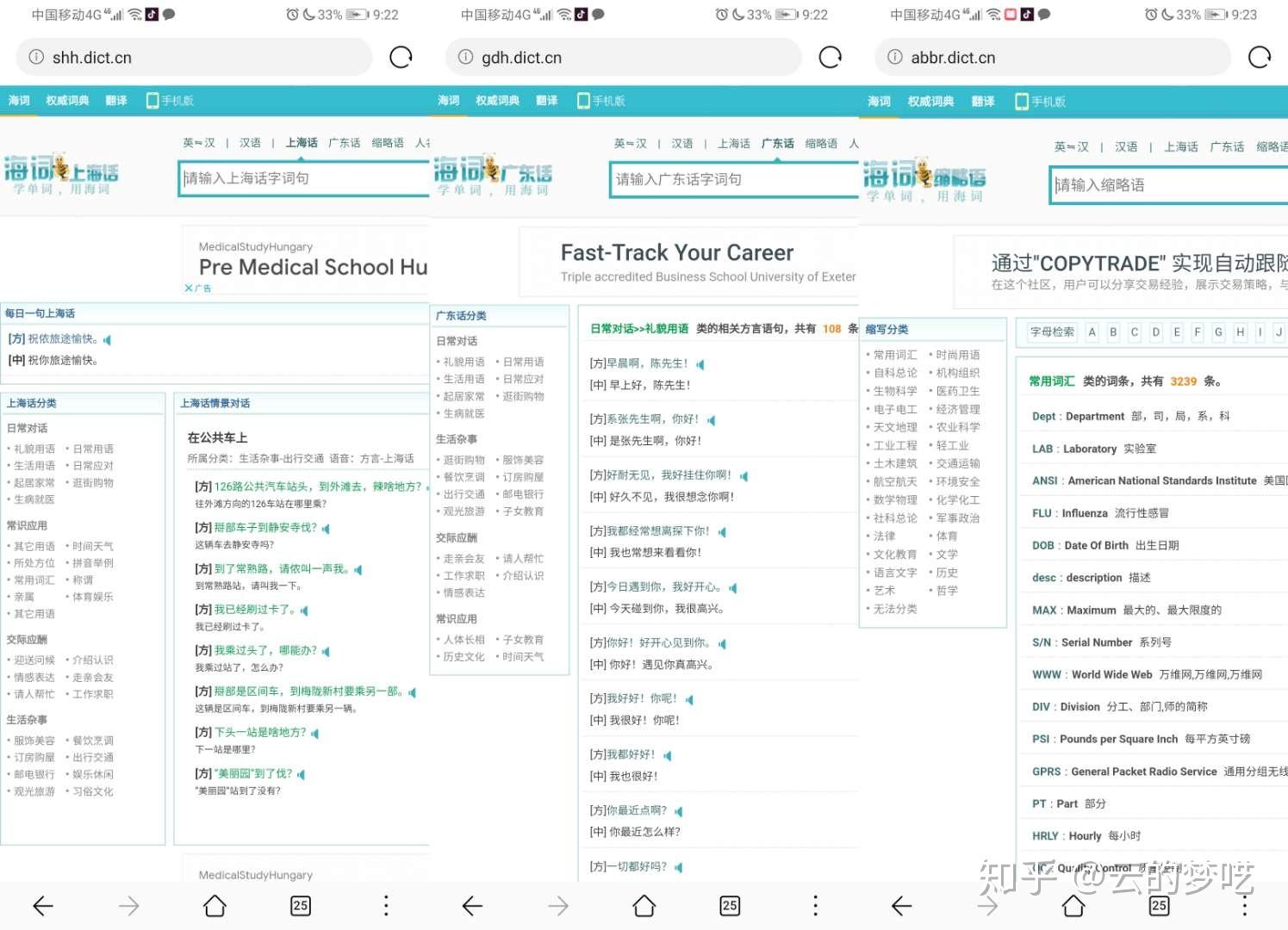Open 拼音举例 in 上海话分类
Image resolution: width=1288 pixels, height=930 pixels.
click(x=92, y=563)
